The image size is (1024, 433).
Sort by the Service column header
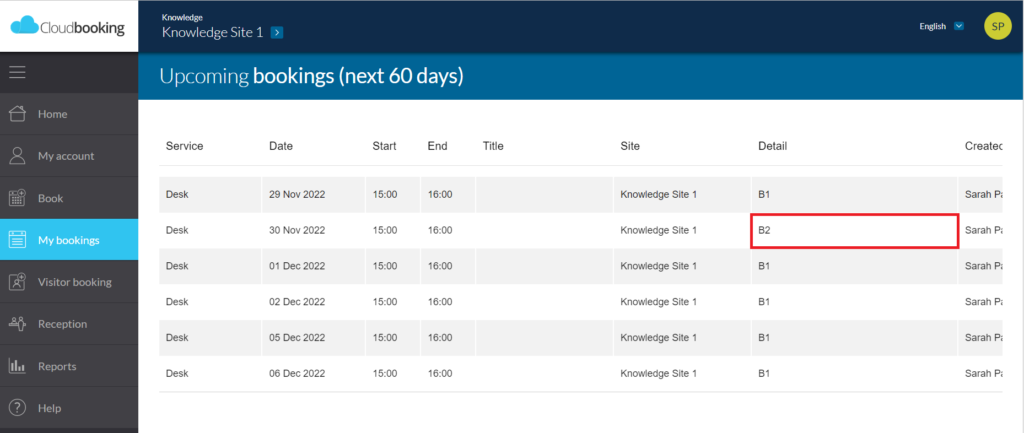(x=184, y=146)
